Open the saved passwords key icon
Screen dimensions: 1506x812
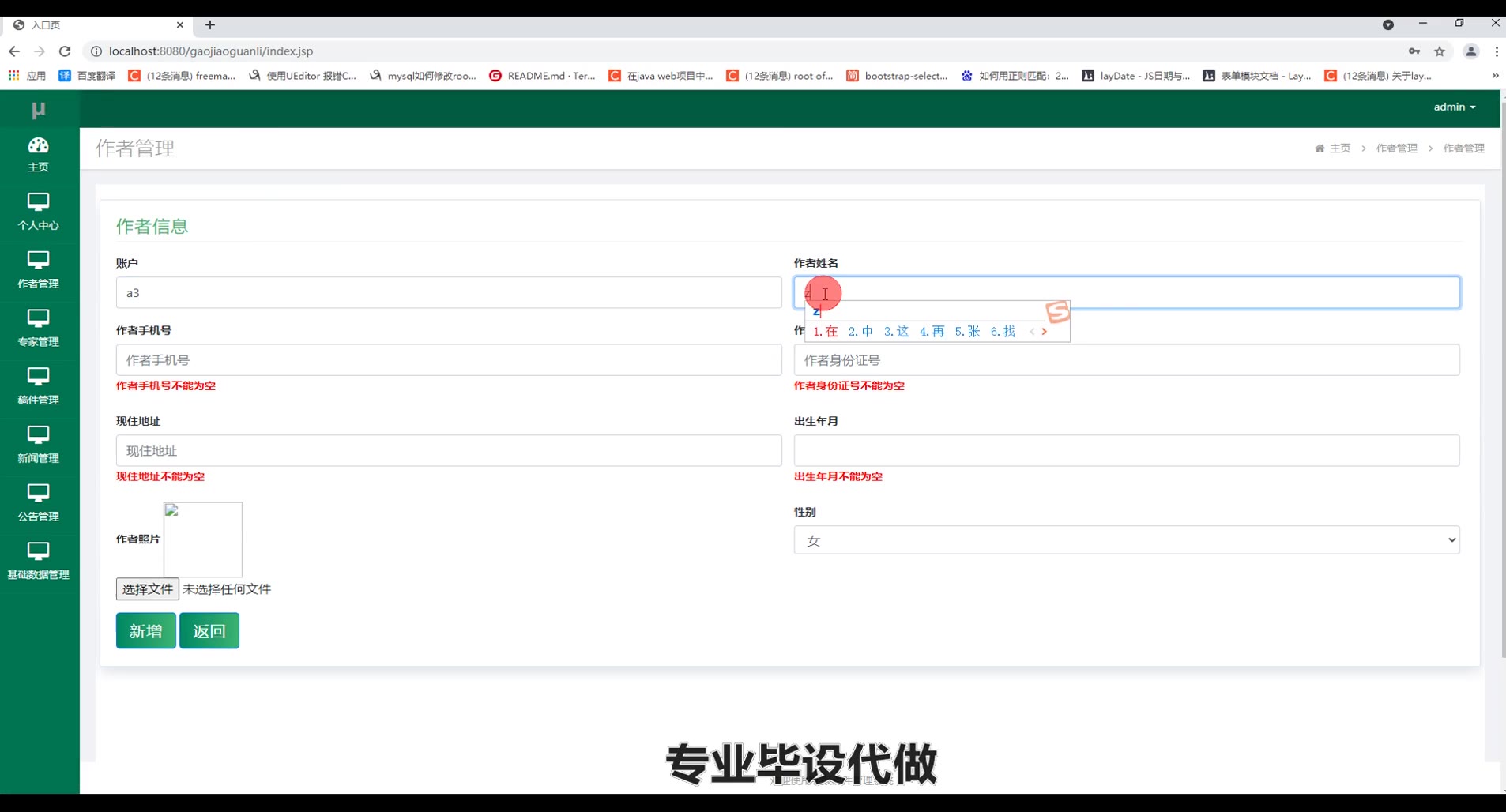coord(1414,51)
